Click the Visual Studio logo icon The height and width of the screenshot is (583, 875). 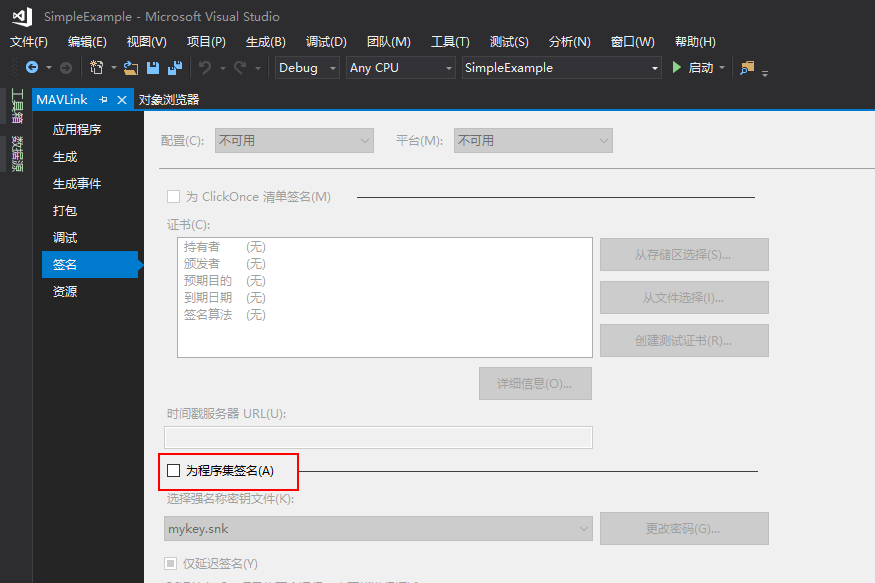click(x=22, y=17)
